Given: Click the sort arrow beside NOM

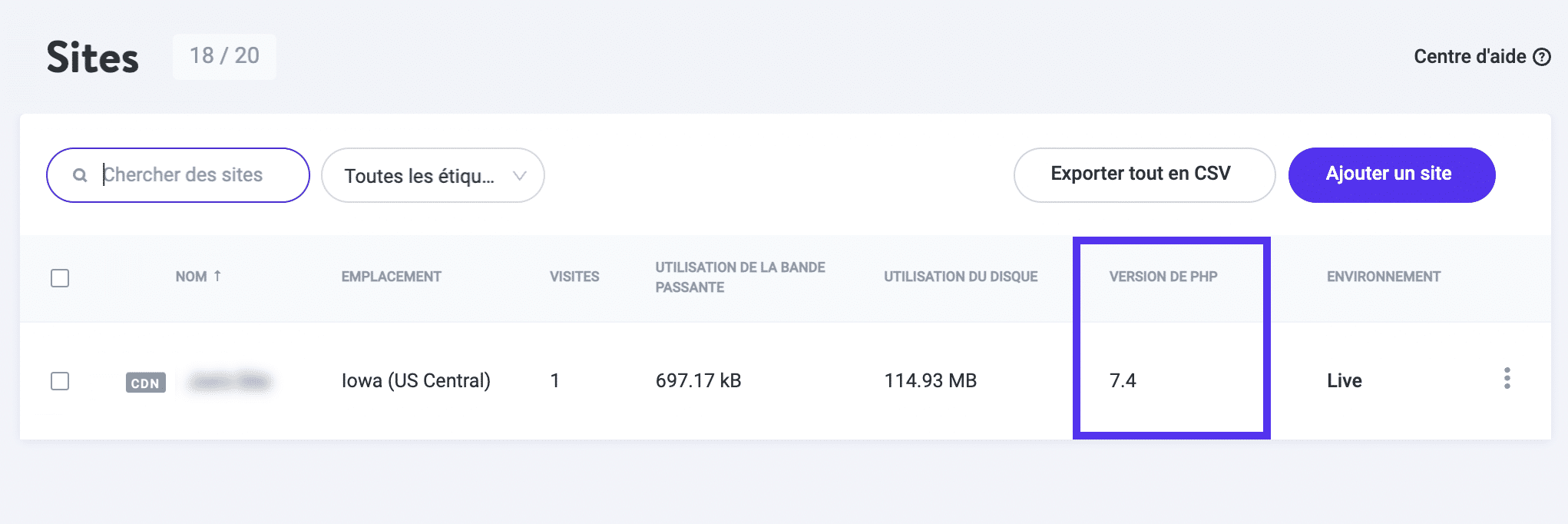Looking at the screenshot, I should click(x=219, y=277).
